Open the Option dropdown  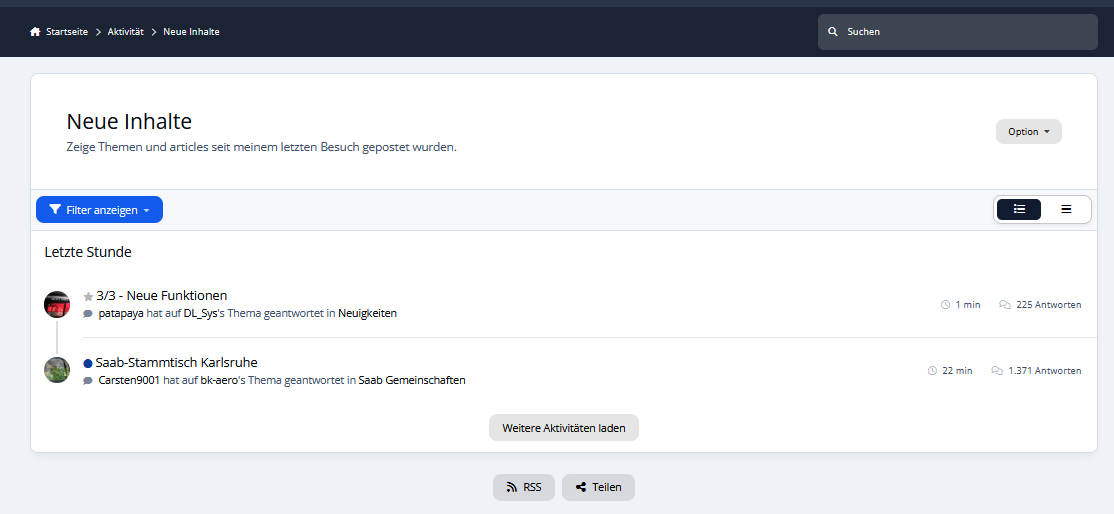pyautogui.click(x=1029, y=132)
